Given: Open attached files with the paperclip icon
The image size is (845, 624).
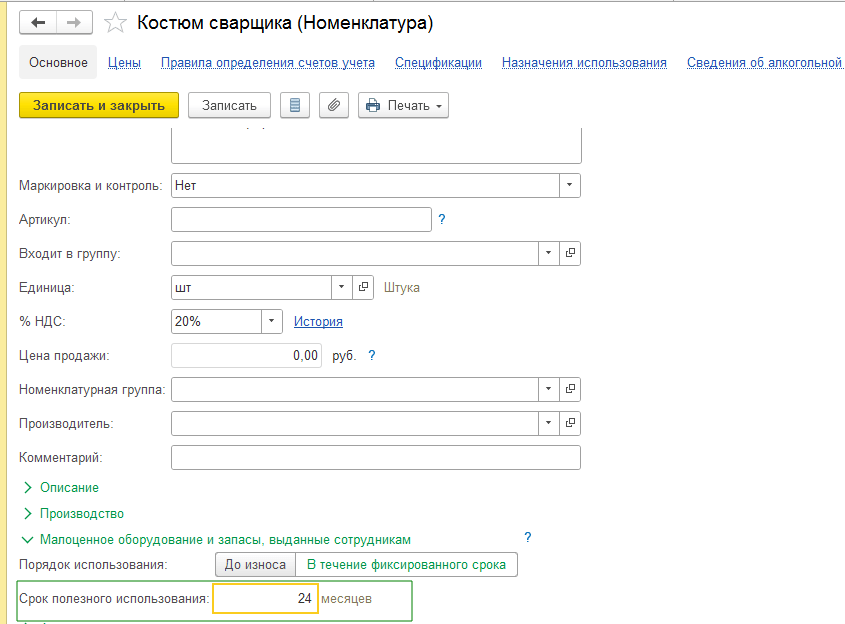Looking at the screenshot, I should 334,104.
